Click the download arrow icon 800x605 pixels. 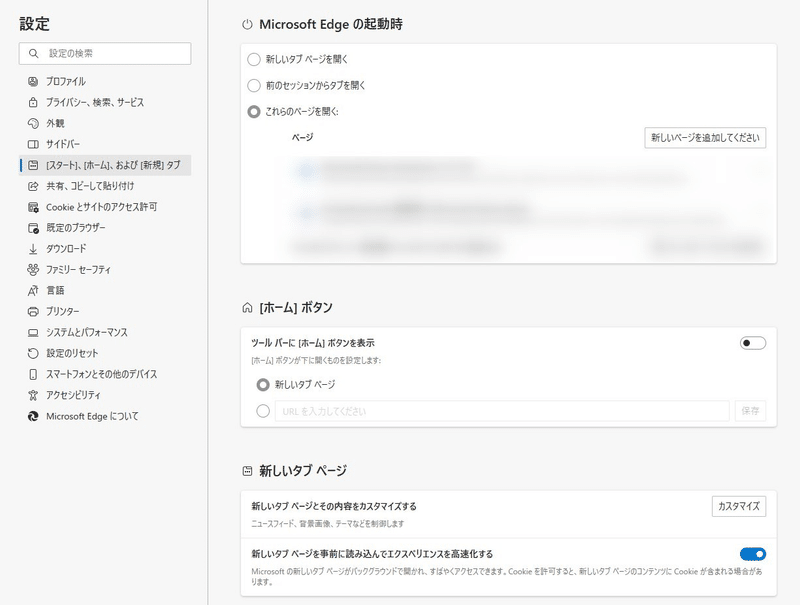(x=33, y=248)
